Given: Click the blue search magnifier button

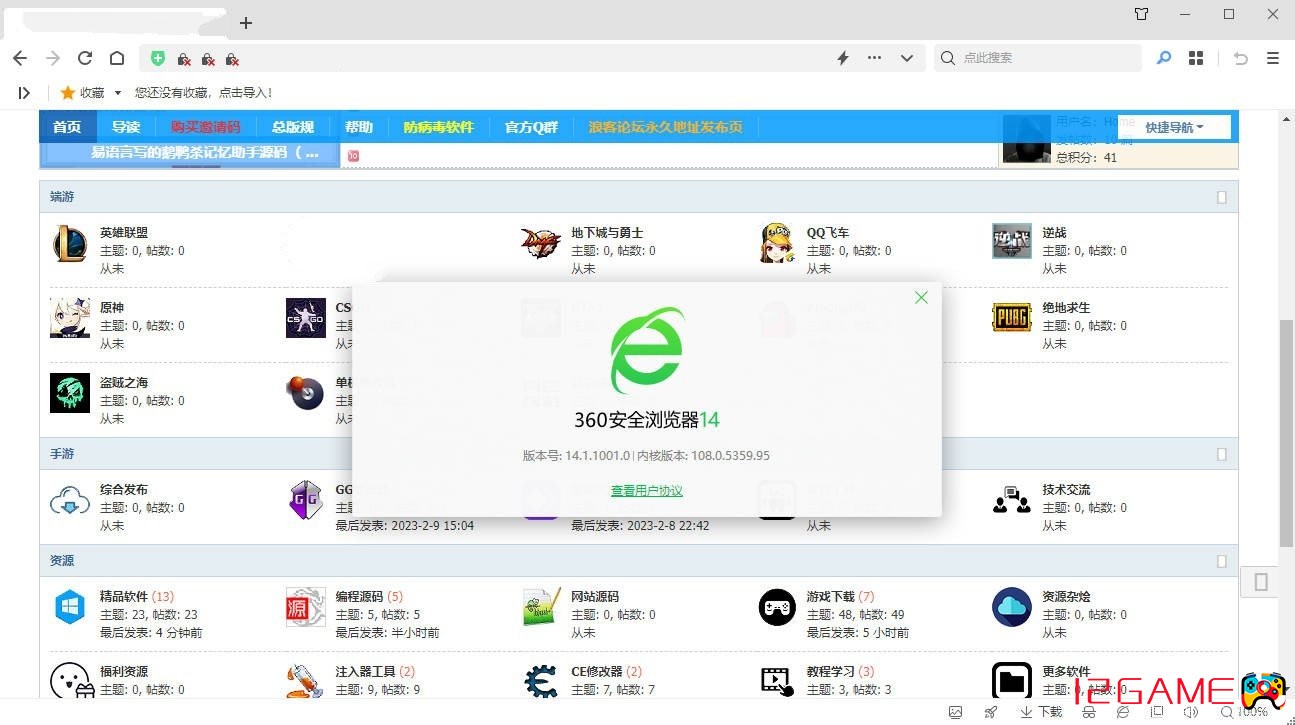Looking at the screenshot, I should click(x=1164, y=58).
